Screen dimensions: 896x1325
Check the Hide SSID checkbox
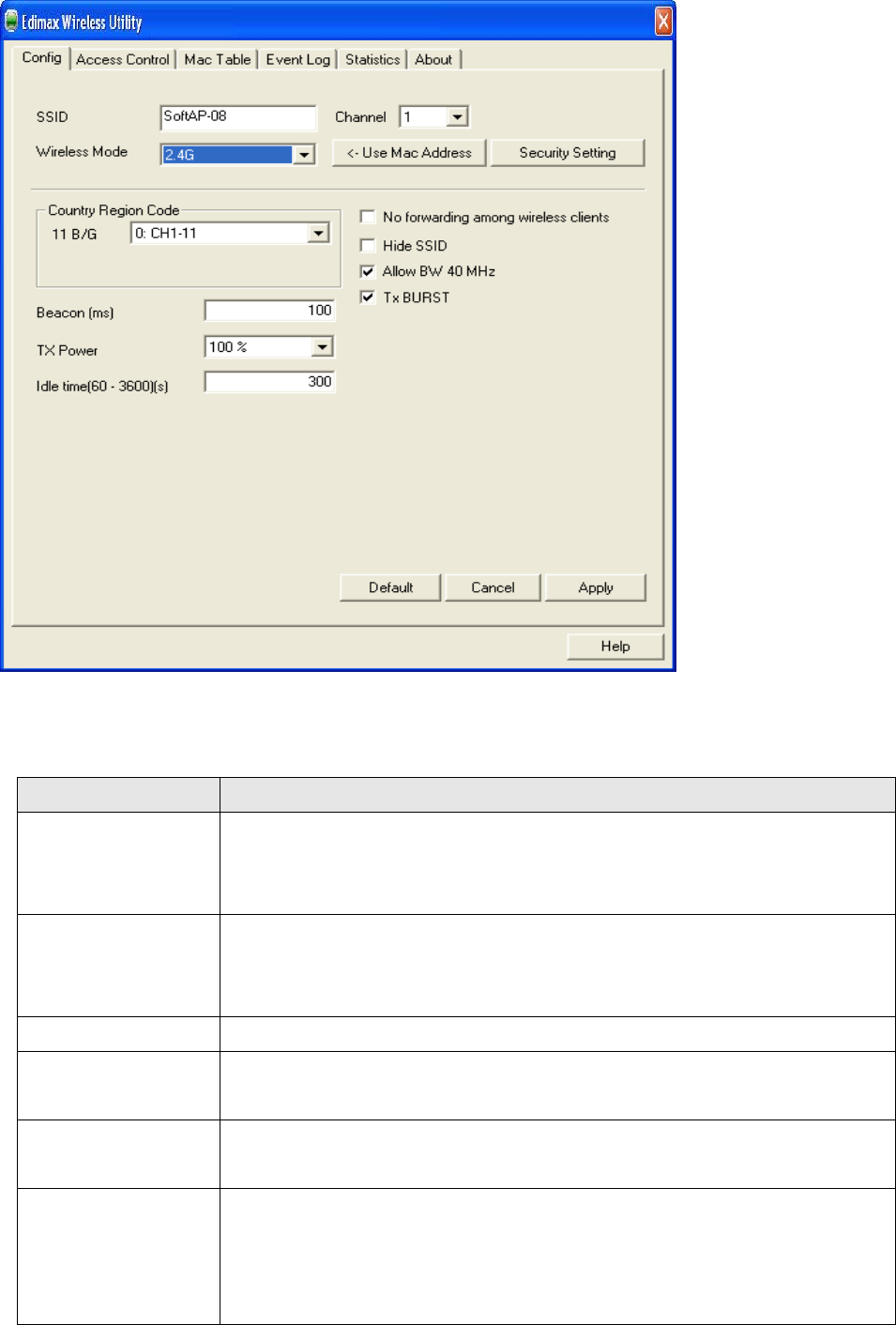(x=368, y=245)
